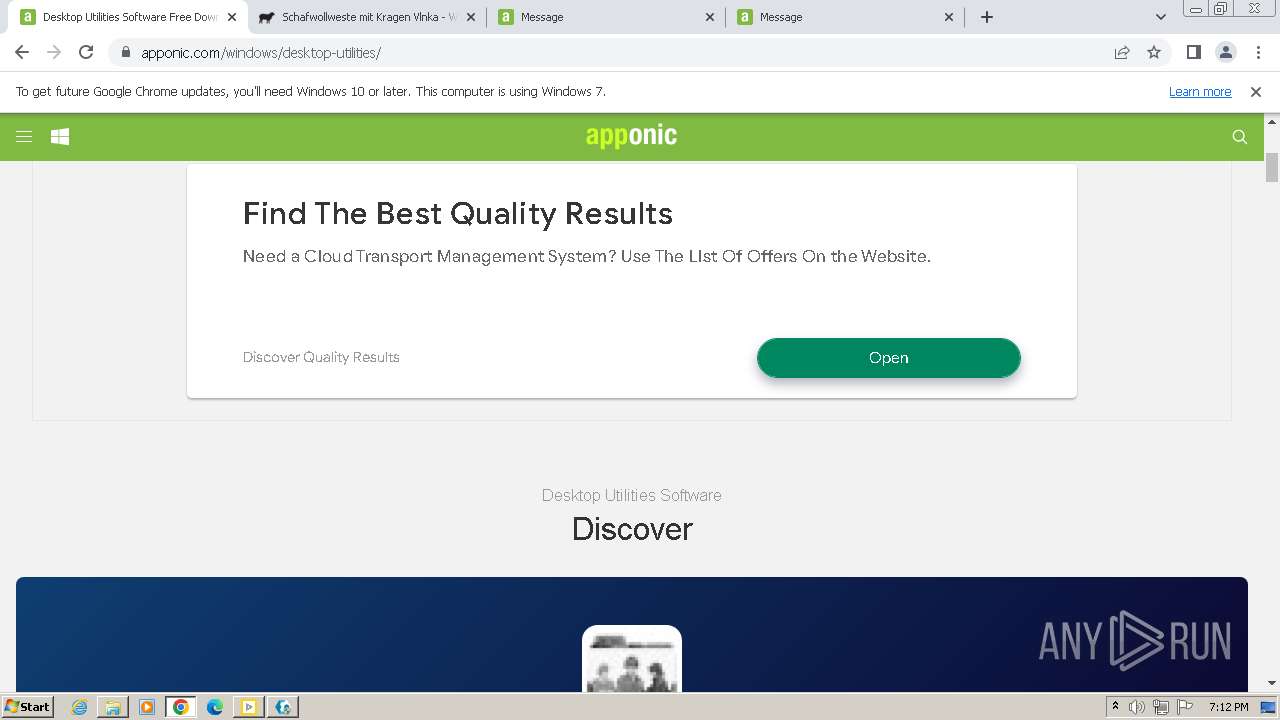
Task: Go back to the previous page
Action: click(22, 52)
